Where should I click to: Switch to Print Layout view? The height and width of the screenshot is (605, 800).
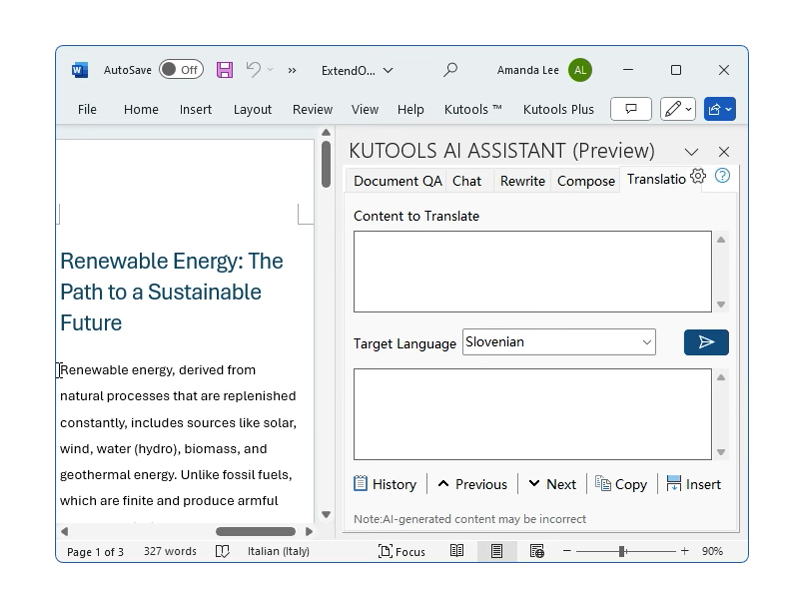pyautogui.click(x=496, y=551)
